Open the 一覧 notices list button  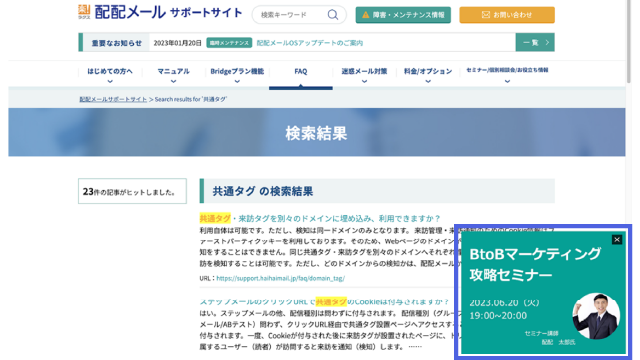click(535, 42)
